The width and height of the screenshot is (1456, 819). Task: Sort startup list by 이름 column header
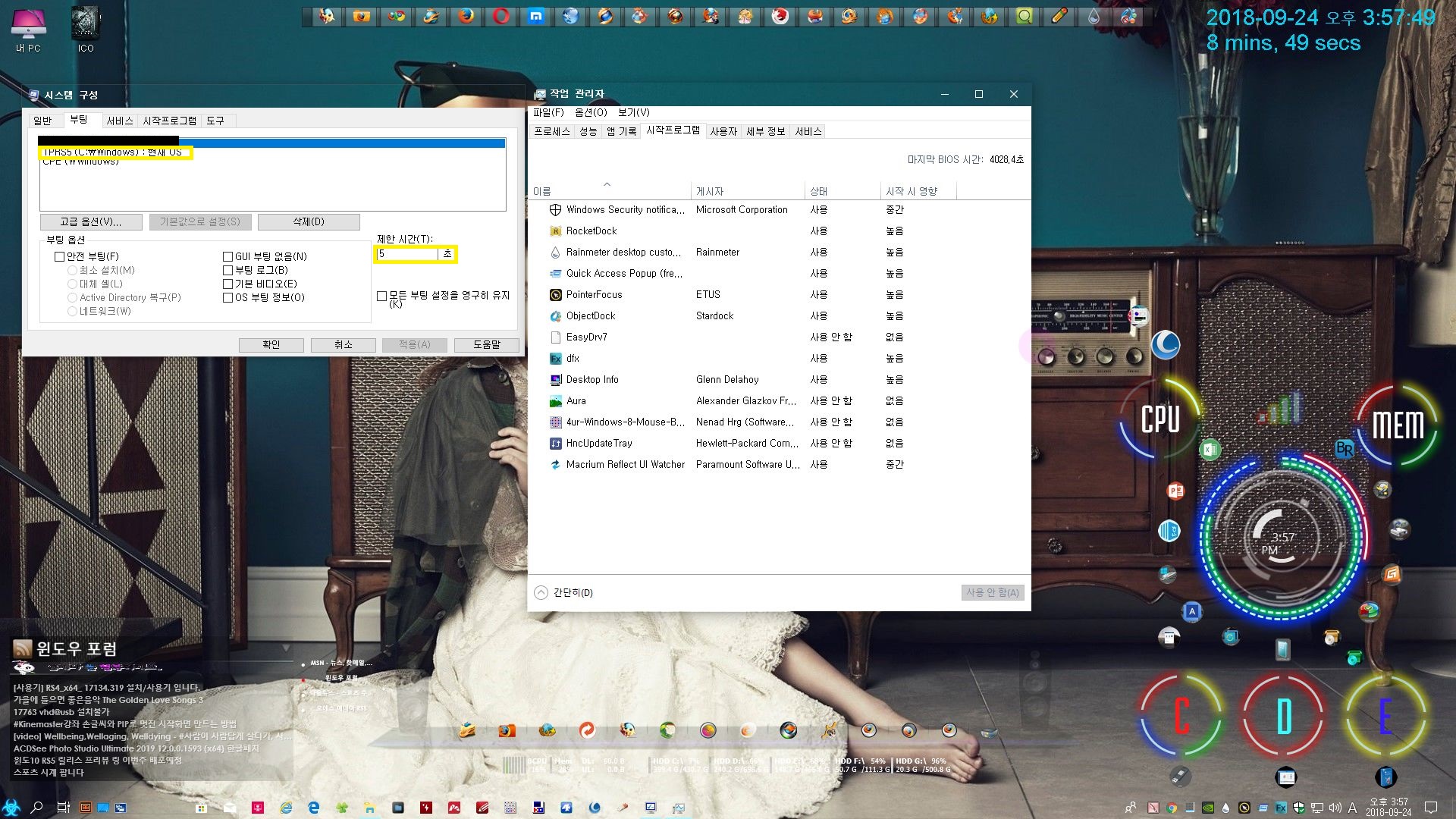[610, 191]
